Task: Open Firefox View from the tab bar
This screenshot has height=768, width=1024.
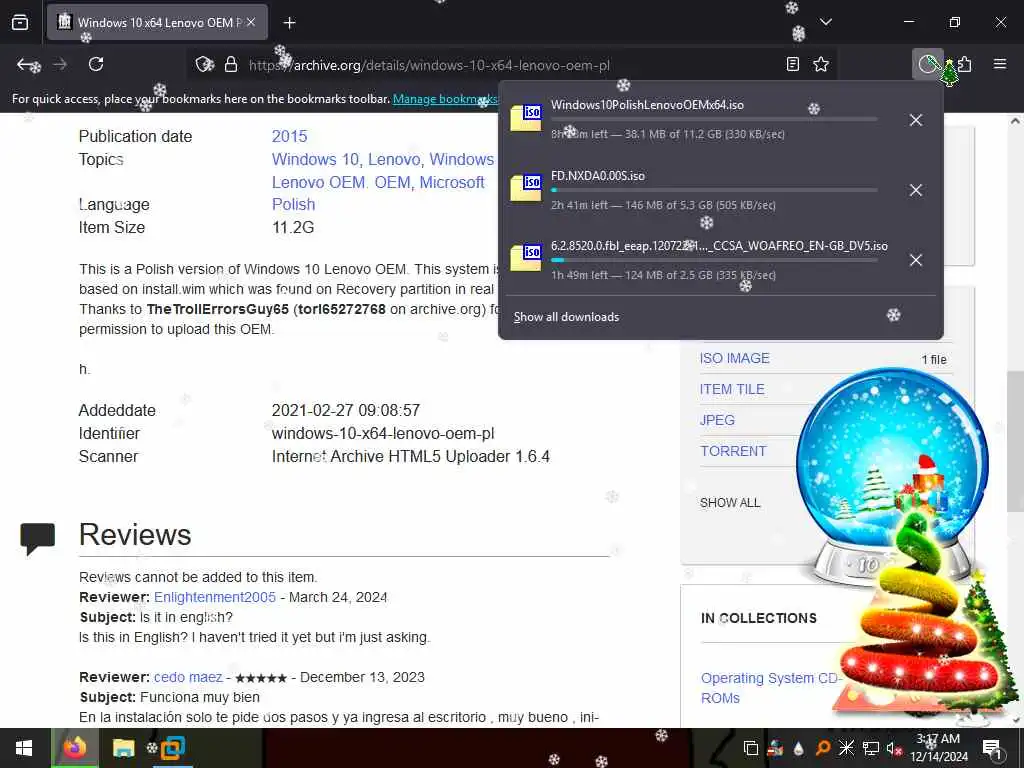Action: pos(20,22)
